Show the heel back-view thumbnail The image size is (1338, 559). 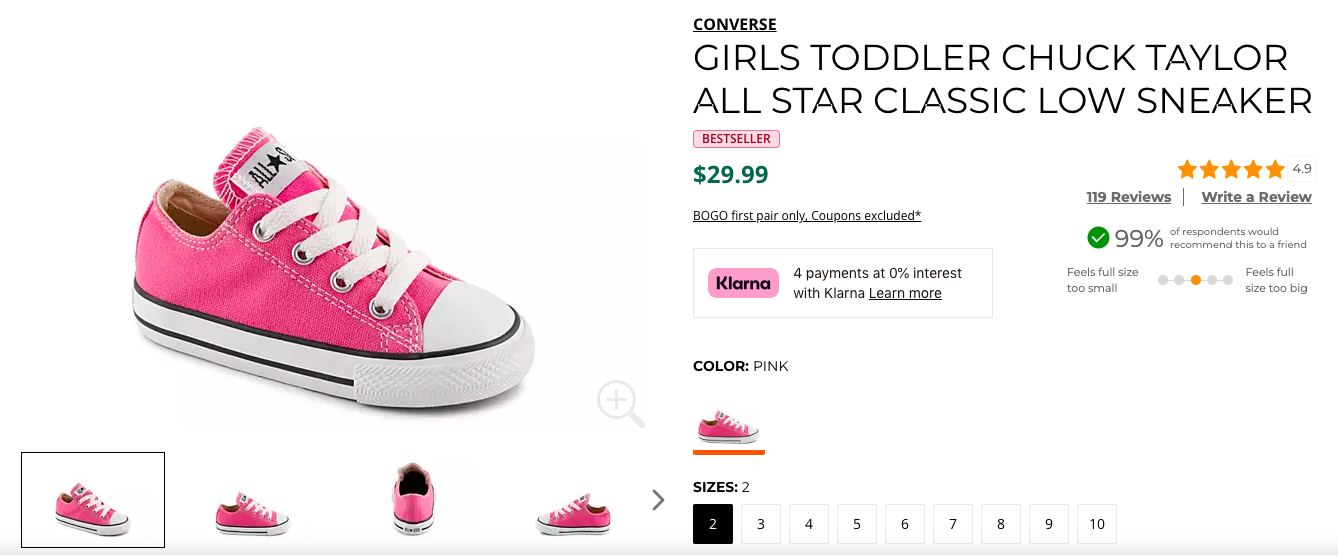point(413,499)
